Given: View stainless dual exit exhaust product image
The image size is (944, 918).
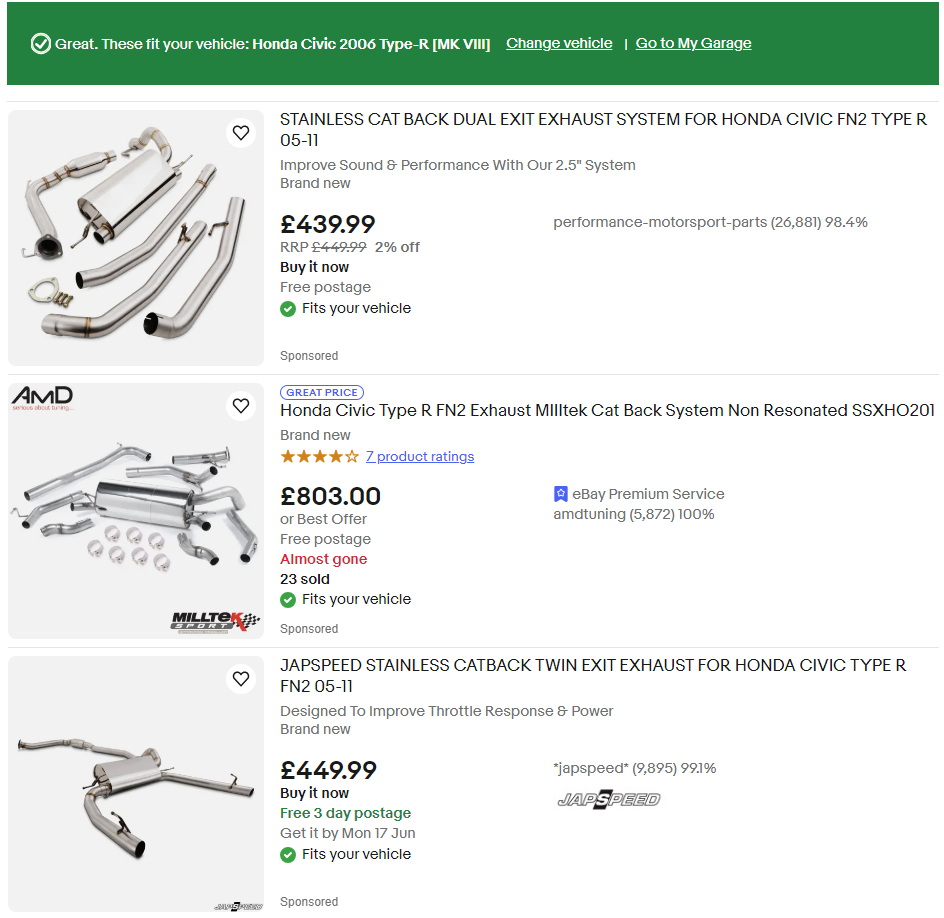Looking at the screenshot, I should point(136,238).
